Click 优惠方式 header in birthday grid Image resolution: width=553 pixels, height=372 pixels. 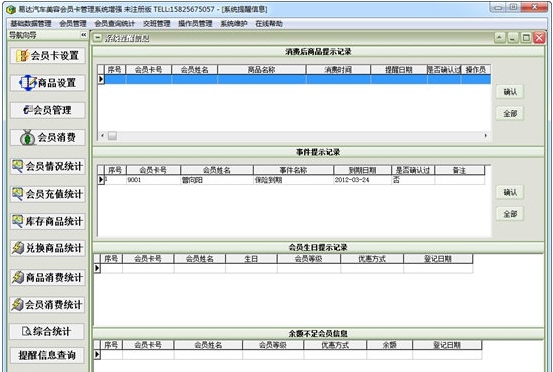pyautogui.click(x=372, y=259)
